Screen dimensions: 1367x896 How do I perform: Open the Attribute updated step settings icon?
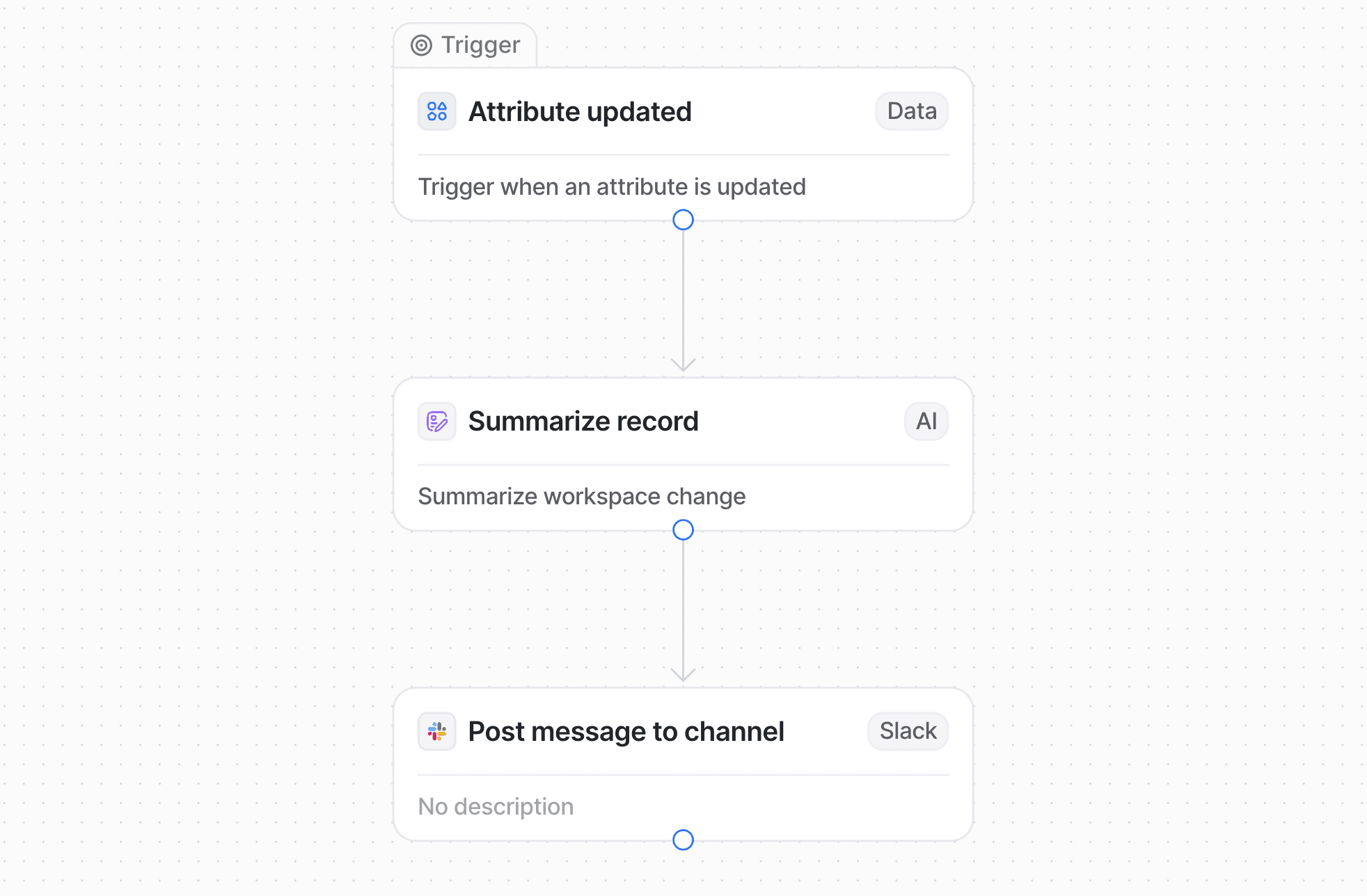click(436, 111)
